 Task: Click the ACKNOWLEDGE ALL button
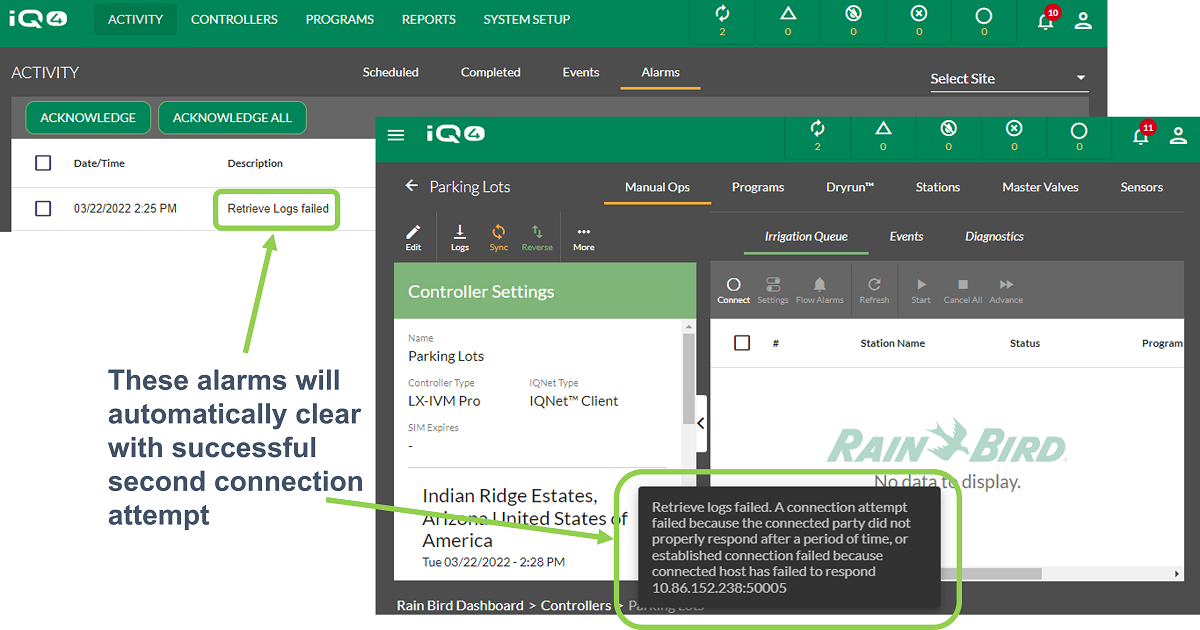point(232,118)
